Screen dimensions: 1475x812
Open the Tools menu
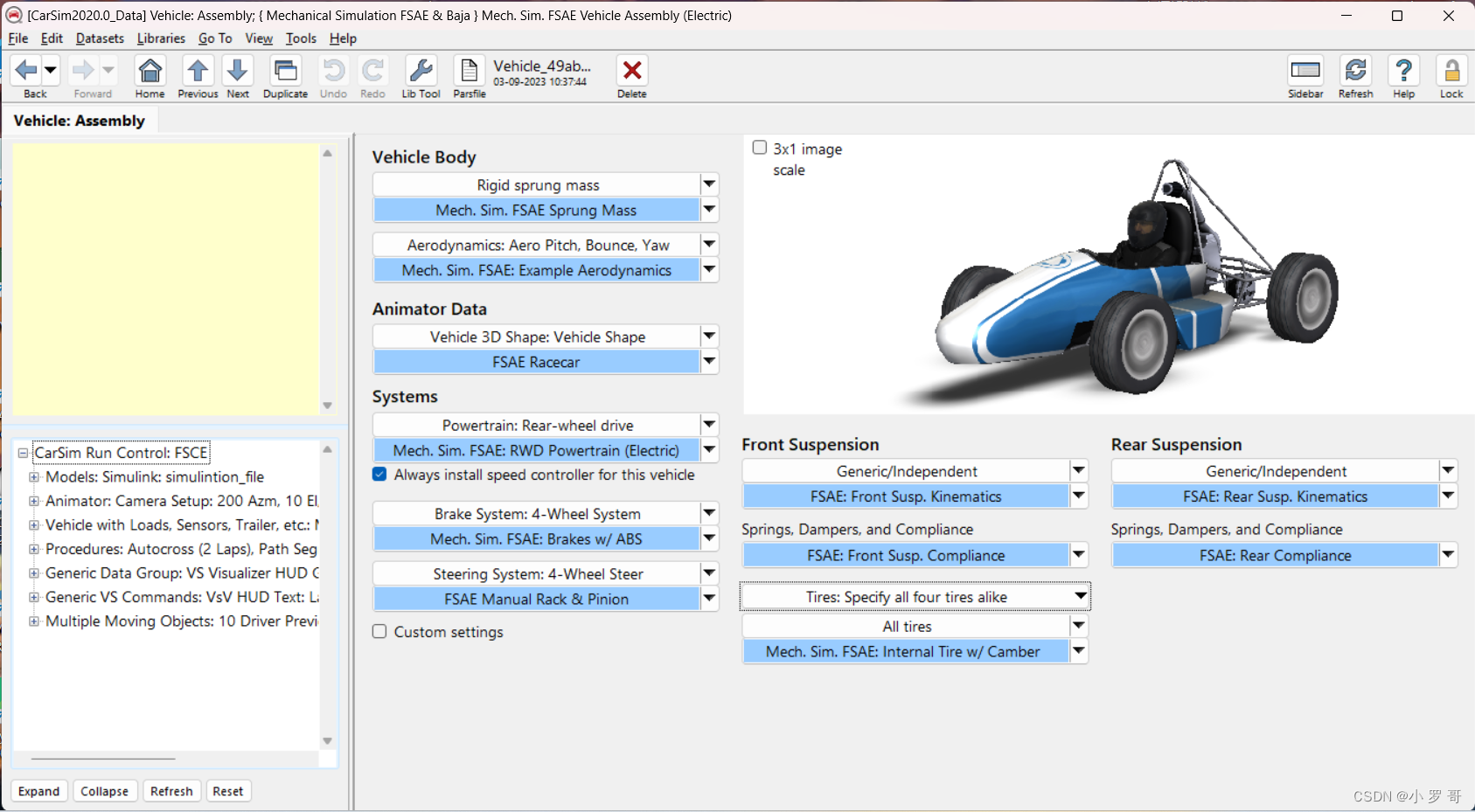pyautogui.click(x=301, y=38)
